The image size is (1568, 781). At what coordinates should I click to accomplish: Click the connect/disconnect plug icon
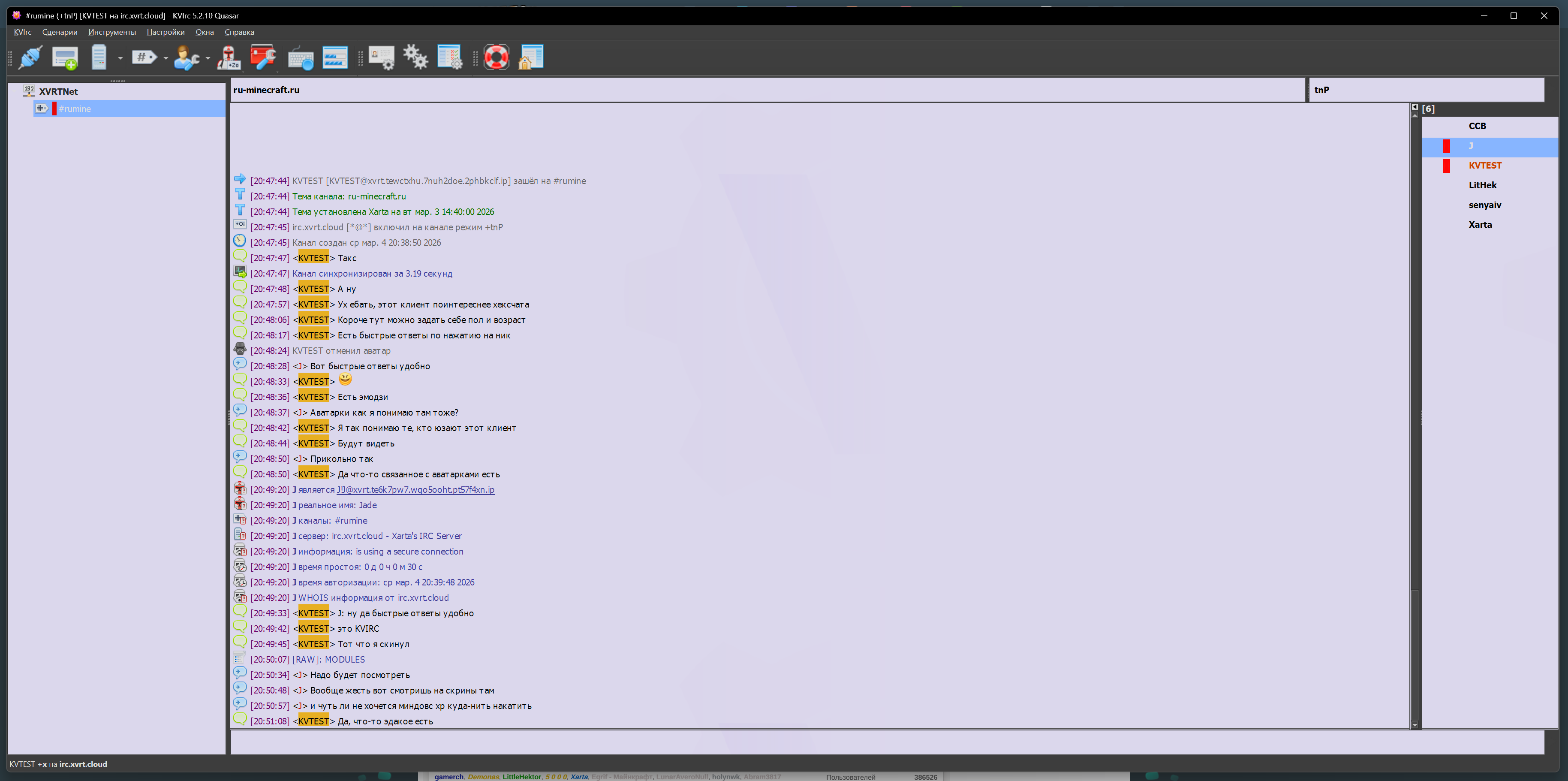tap(30, 58)
